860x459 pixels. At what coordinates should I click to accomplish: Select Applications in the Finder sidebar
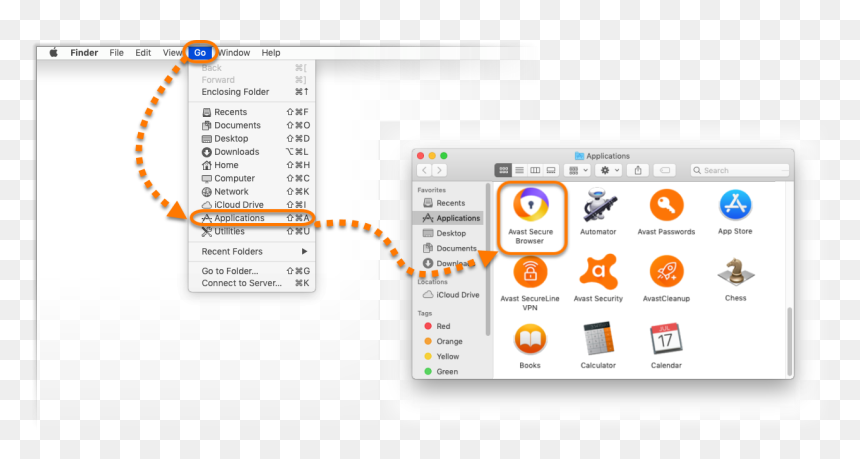point(449,218)
